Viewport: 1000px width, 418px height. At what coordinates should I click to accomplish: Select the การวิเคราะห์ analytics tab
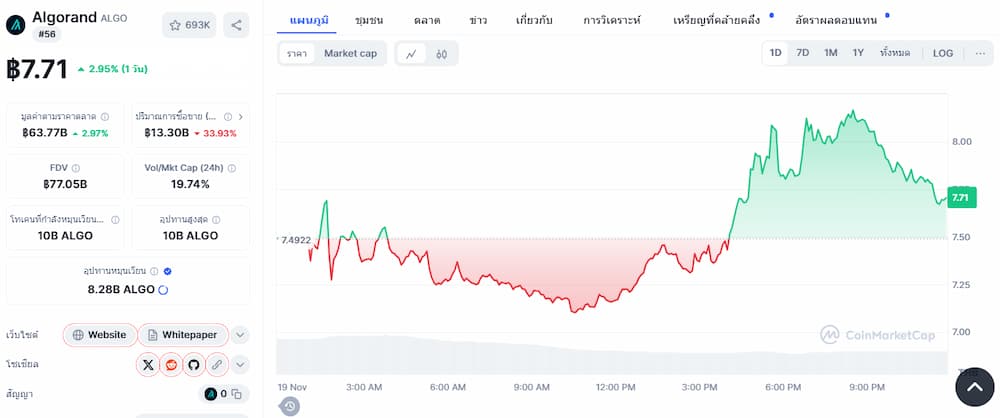[612, 20]
